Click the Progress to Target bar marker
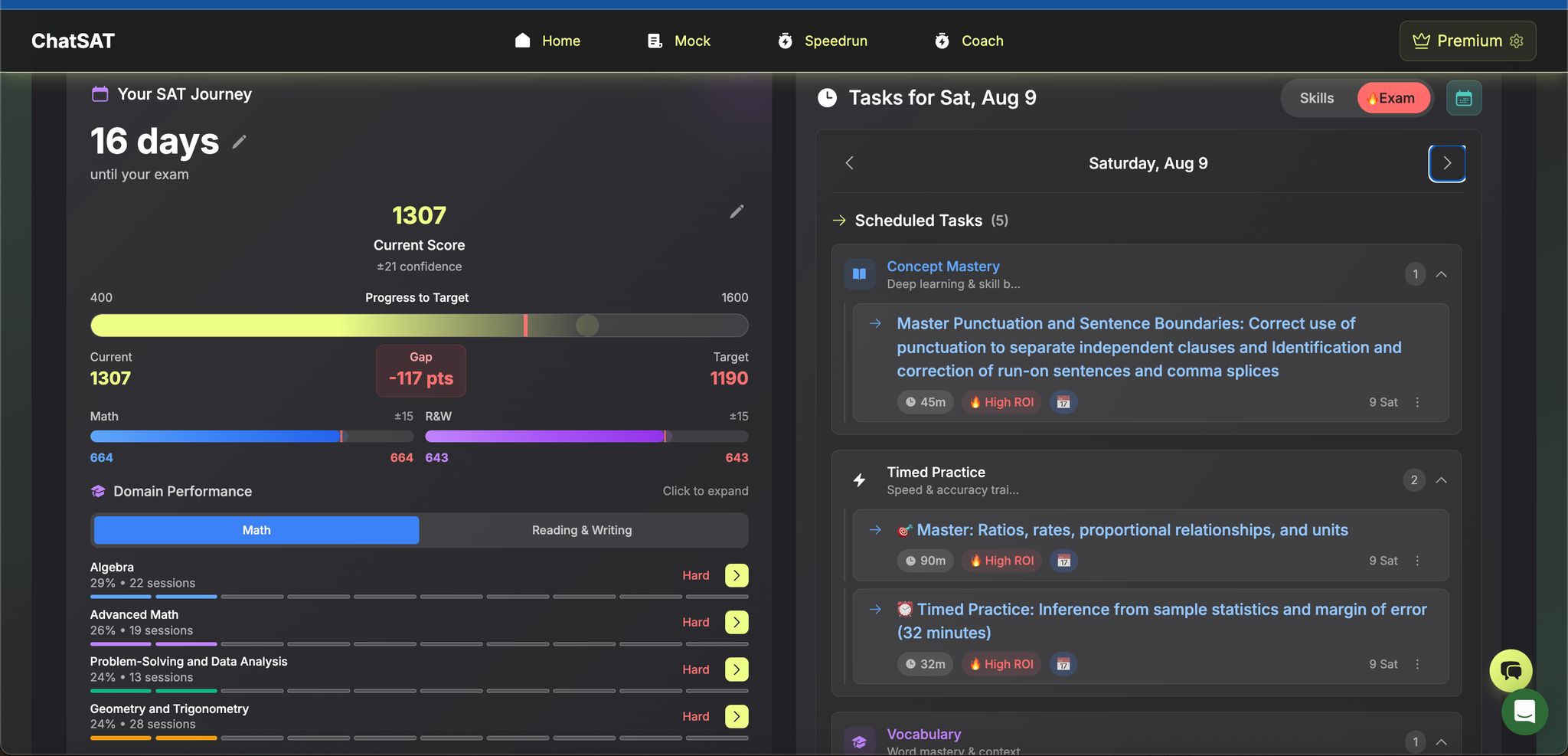The width and height of the screenshot is (1568, 756). [587, 326]
